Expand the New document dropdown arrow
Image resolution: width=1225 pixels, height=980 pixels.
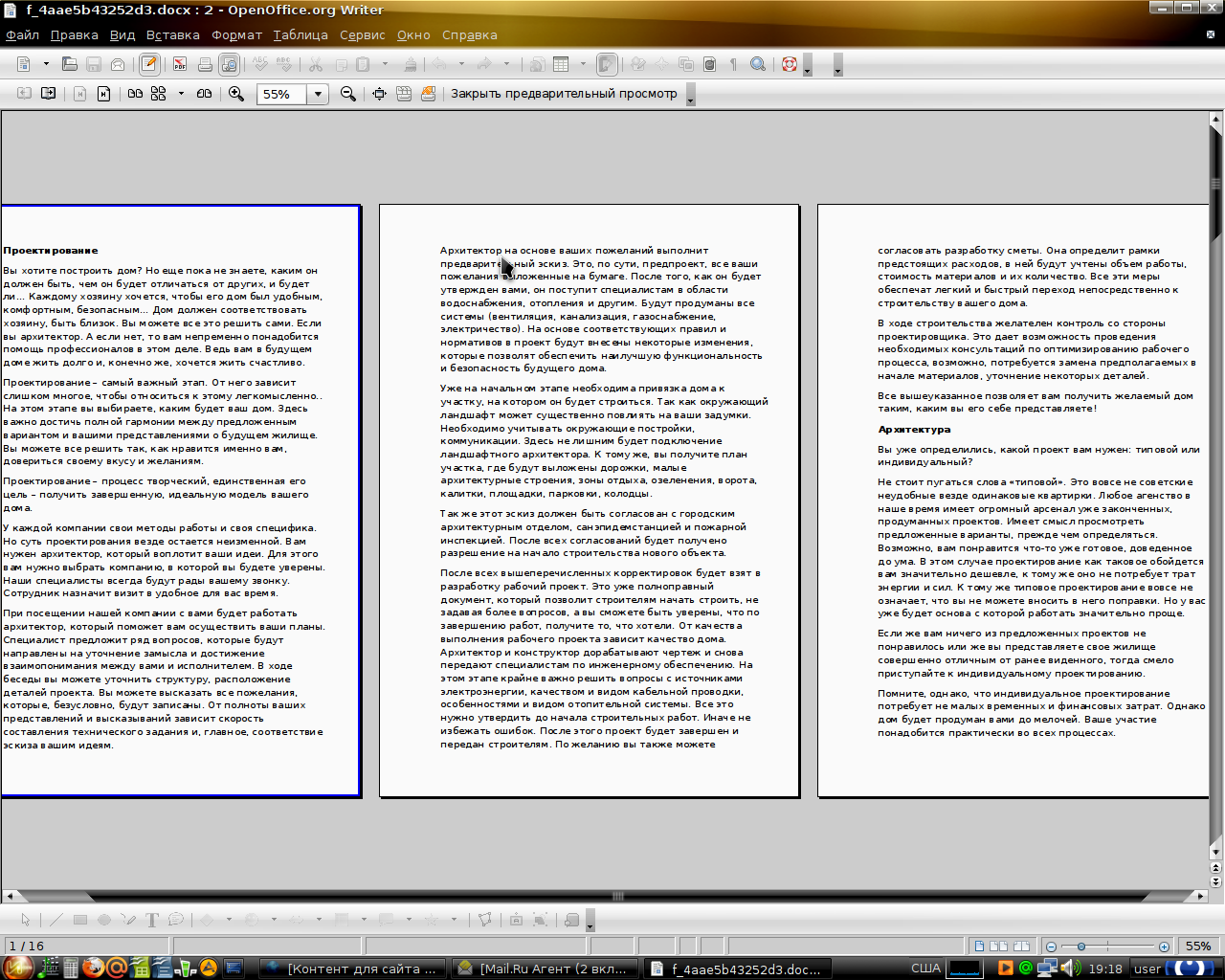[x=46, y=64]
